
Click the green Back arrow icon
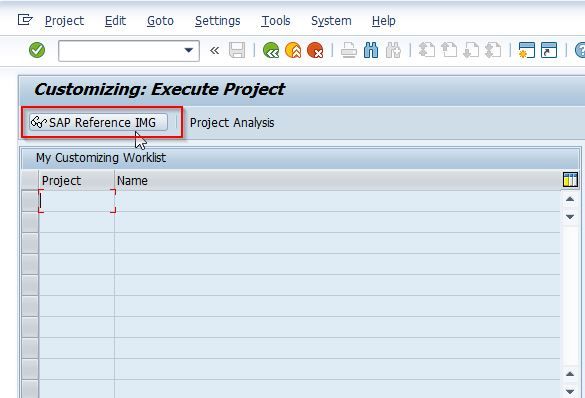[x=271, y=50]
